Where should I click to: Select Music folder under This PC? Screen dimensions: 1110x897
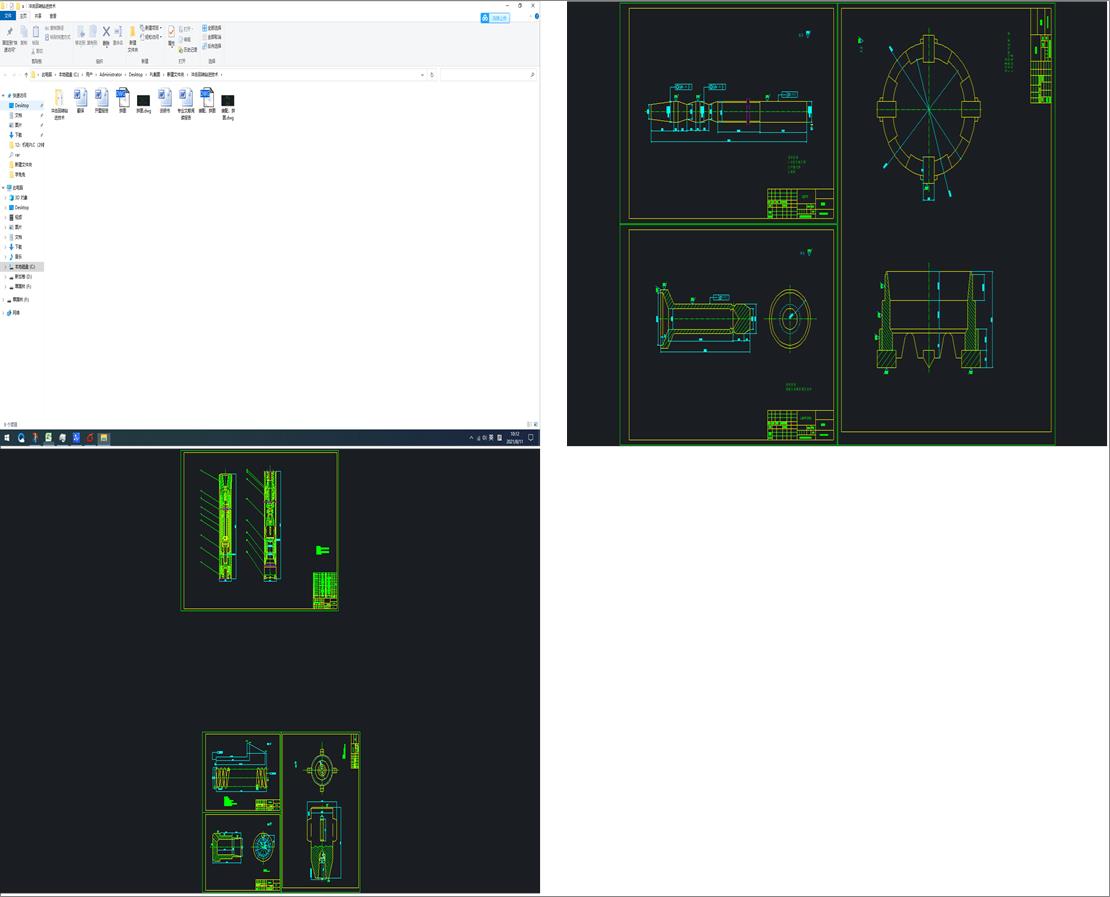pos(18,257)
